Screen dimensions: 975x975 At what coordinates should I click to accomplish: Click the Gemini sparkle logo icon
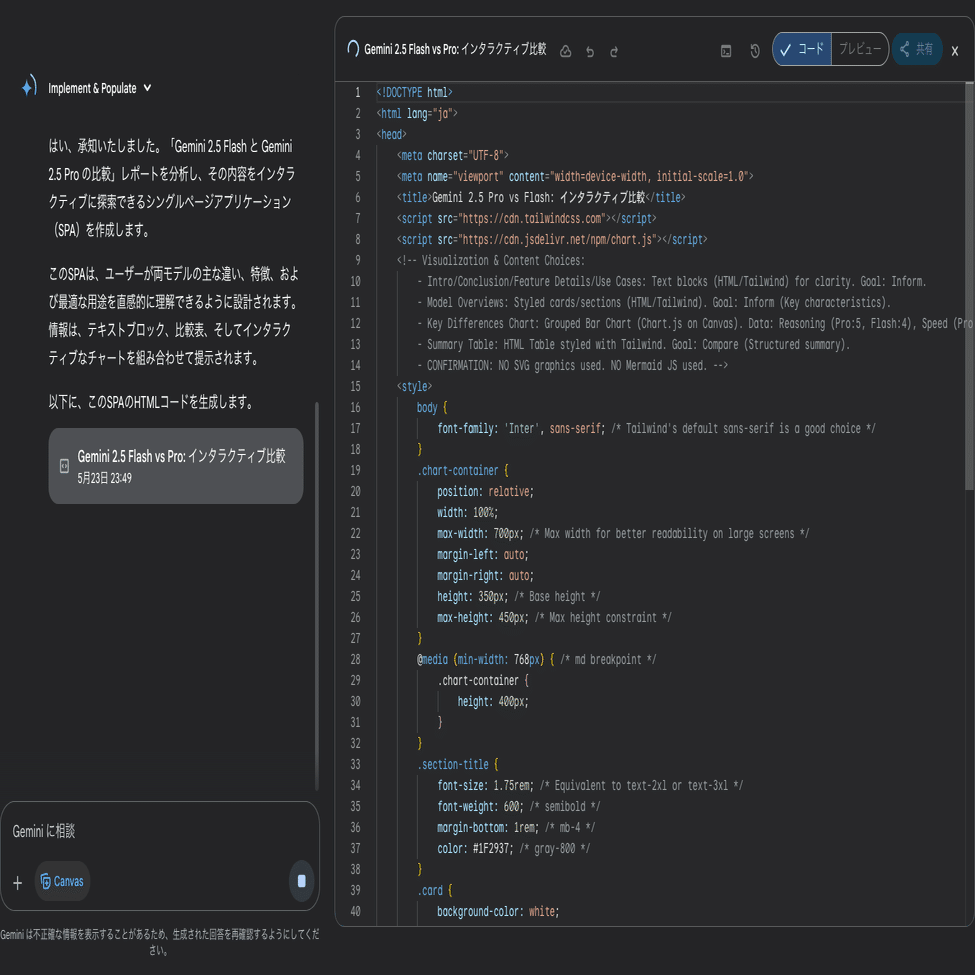pos(29,86)
